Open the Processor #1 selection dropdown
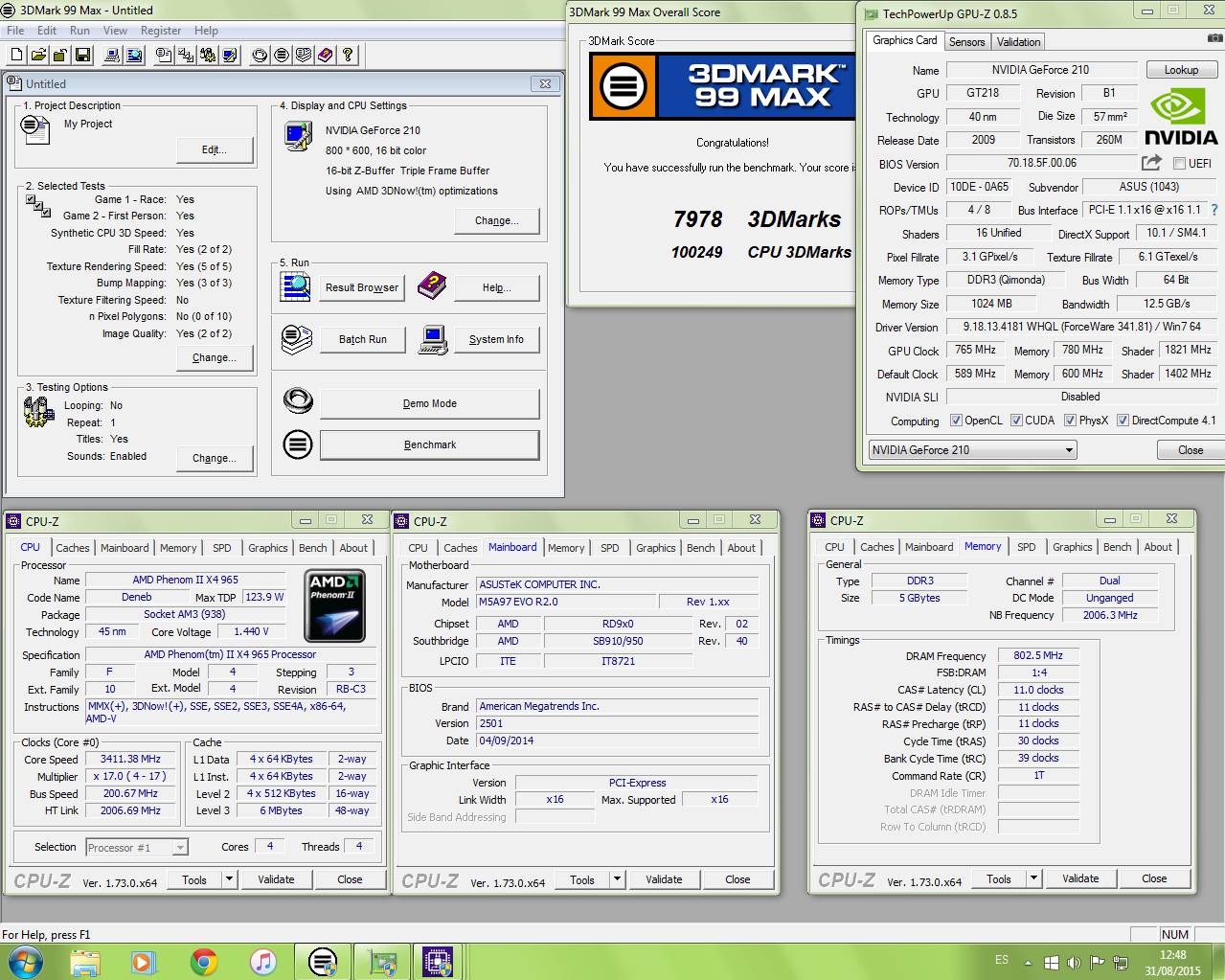1225x980 pixels. (137, 848)
